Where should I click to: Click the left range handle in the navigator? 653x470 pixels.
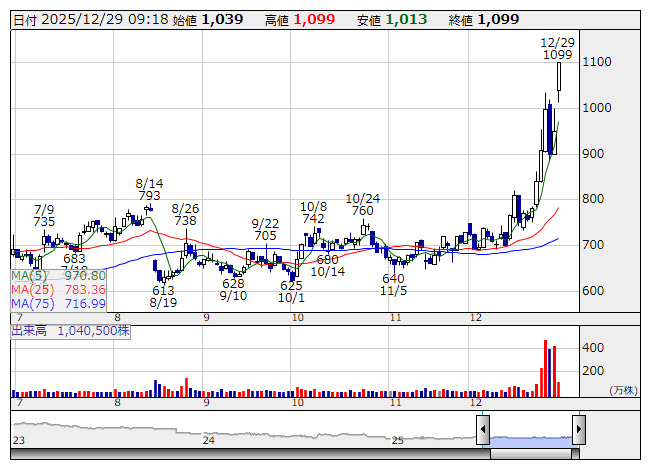pos(483,431)
